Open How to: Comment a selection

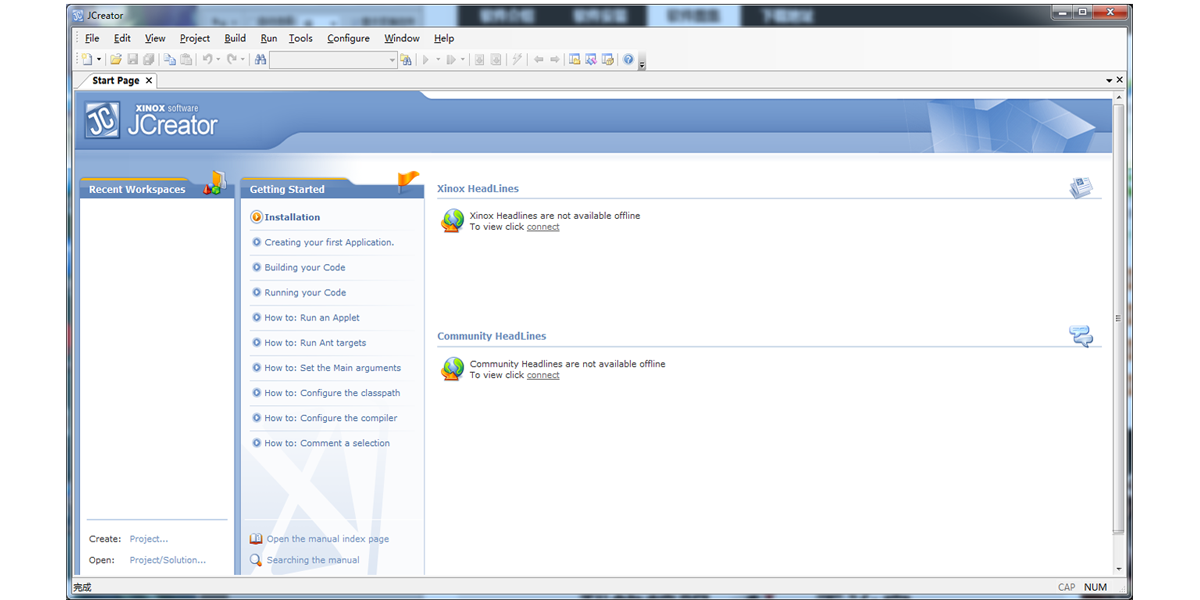(x=327, y=443)
